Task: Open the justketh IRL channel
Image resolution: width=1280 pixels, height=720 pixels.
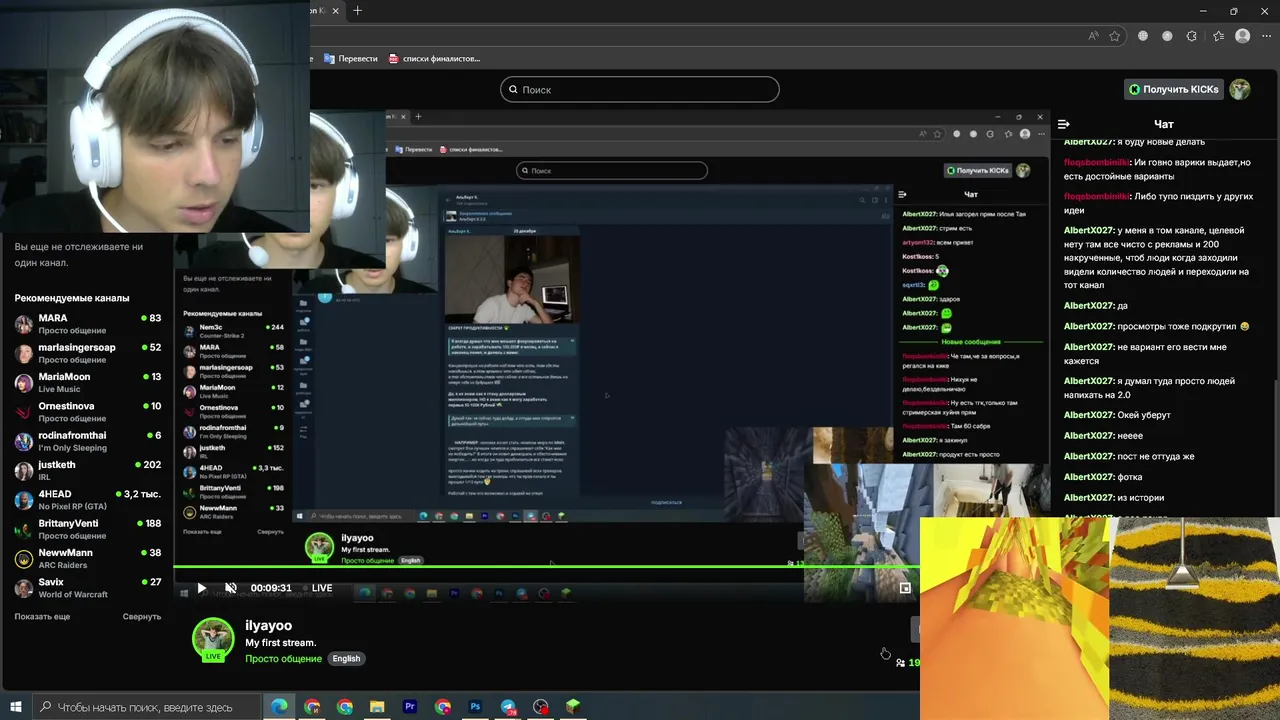Action: (87, 470)
